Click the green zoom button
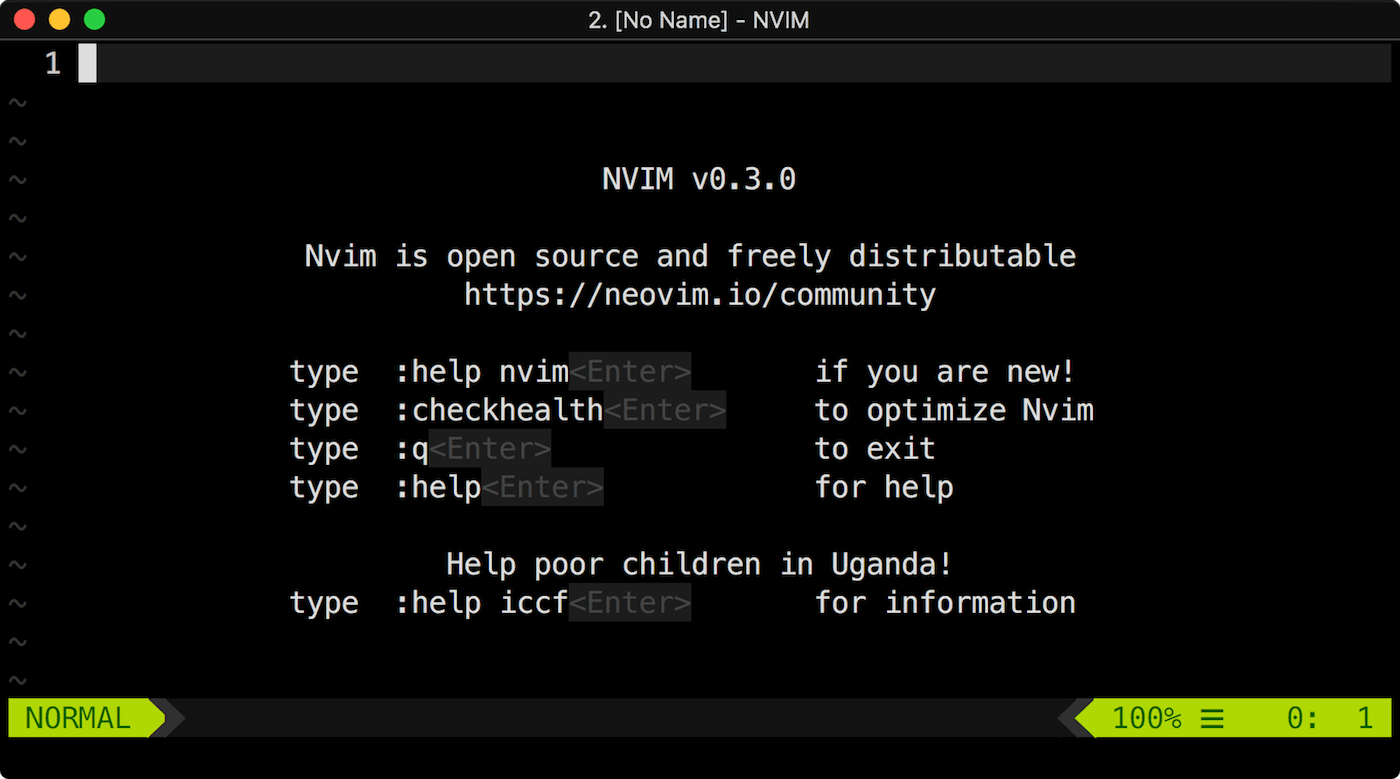This screenshot has height=779, width=1400. tap(94, 18)
